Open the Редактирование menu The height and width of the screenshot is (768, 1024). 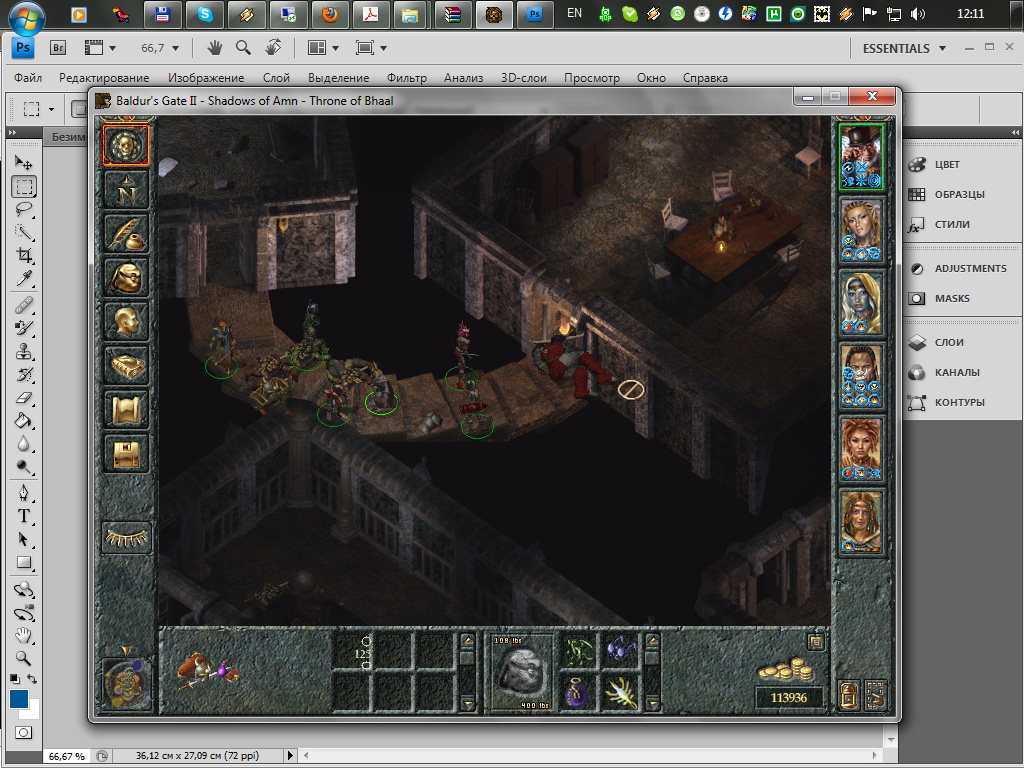[104, 78]
